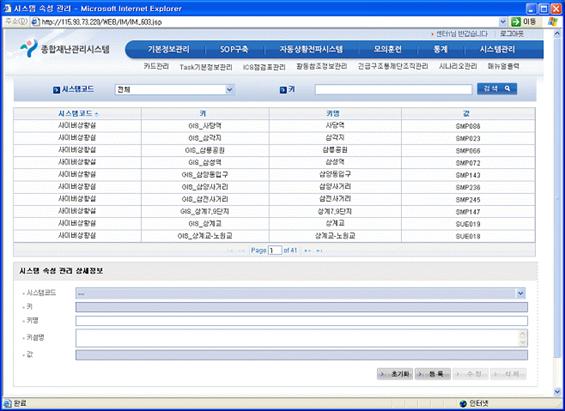Open the address bar URL dropdown
565x411 pixels.
(x=503, y=22)
